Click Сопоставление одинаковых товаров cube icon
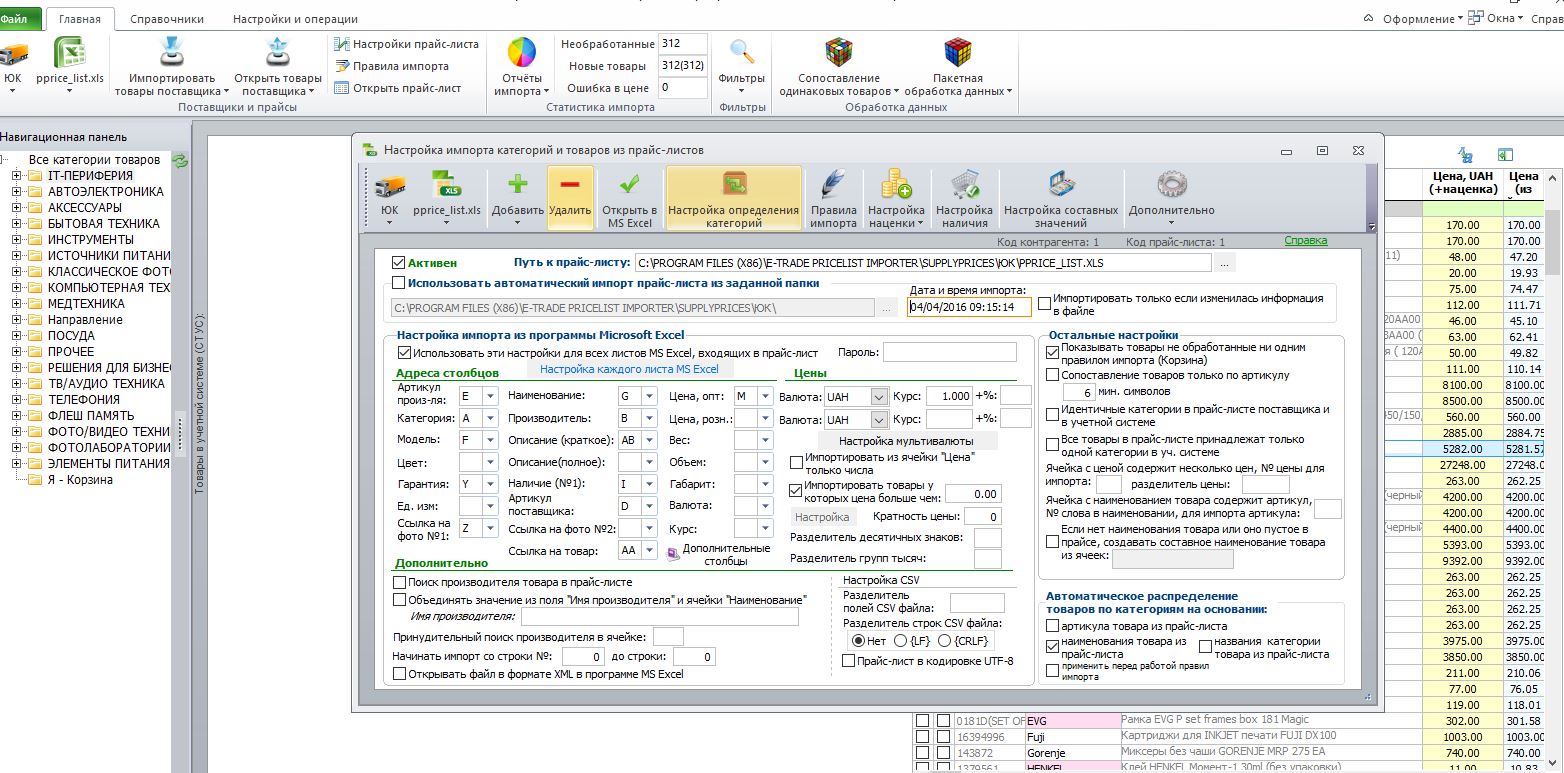Image resolution: width=1564 pixels, height=773 pixels. 838,52
